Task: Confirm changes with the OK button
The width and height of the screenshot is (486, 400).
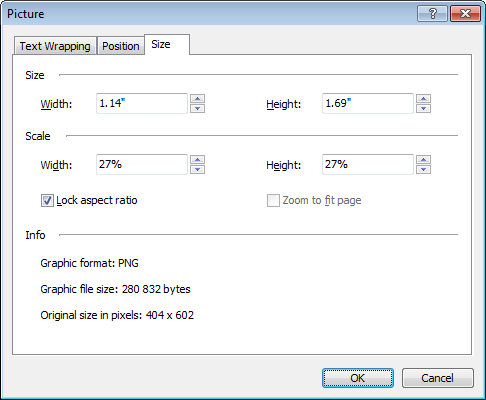Action: pos(358,378)
